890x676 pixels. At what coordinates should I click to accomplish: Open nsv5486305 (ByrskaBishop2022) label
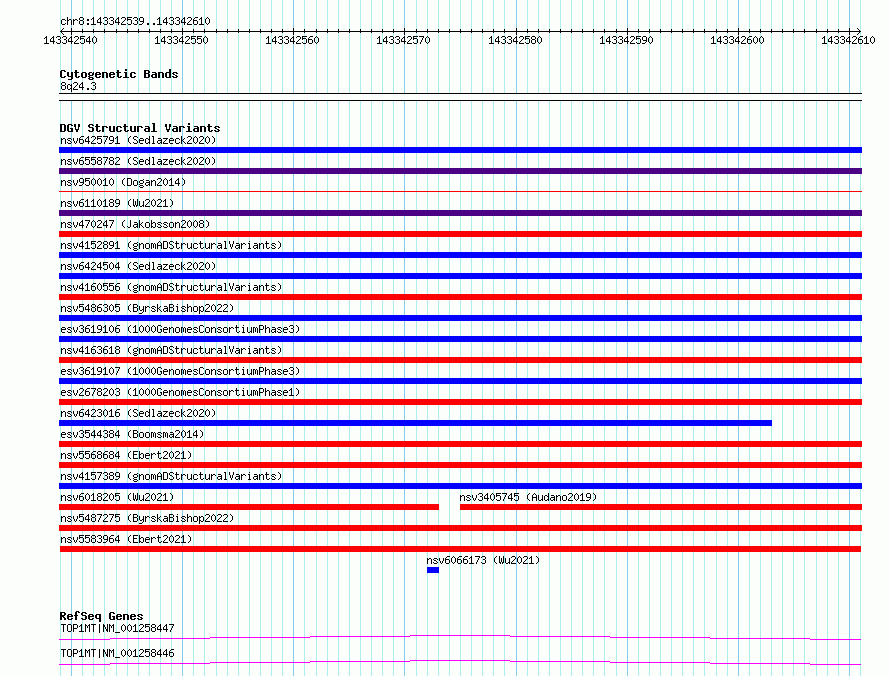147,308
